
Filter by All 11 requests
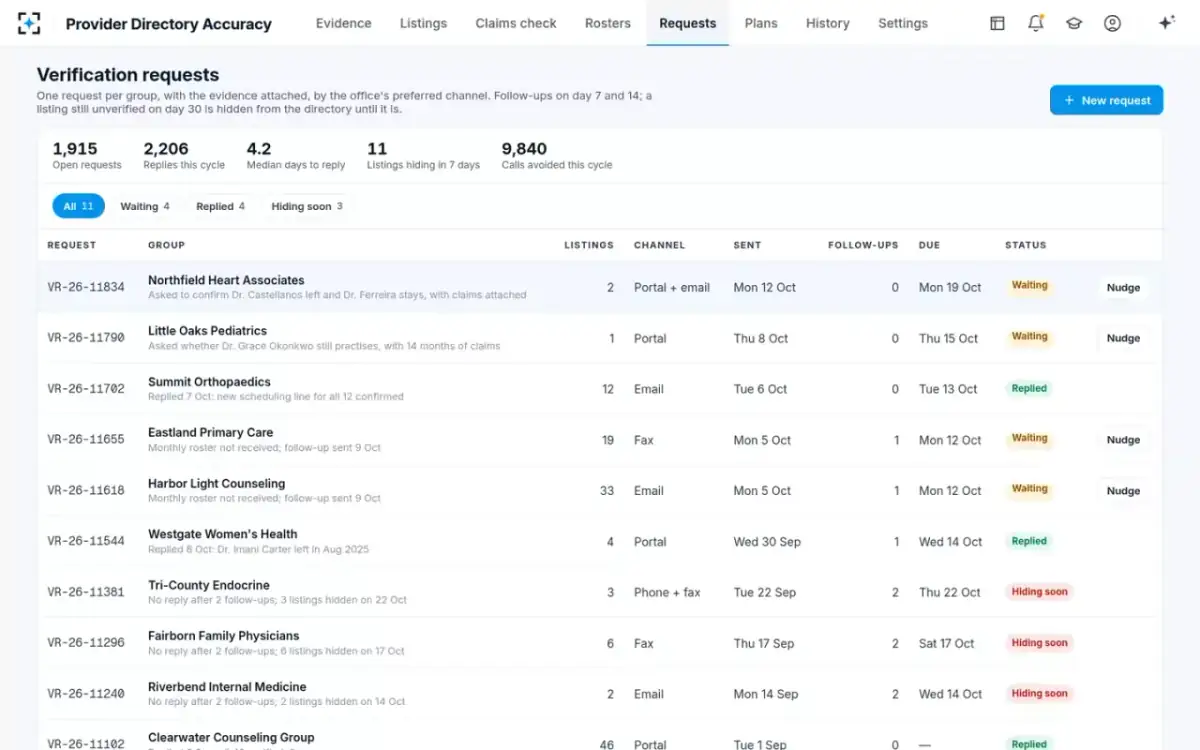tap(78, 206)
